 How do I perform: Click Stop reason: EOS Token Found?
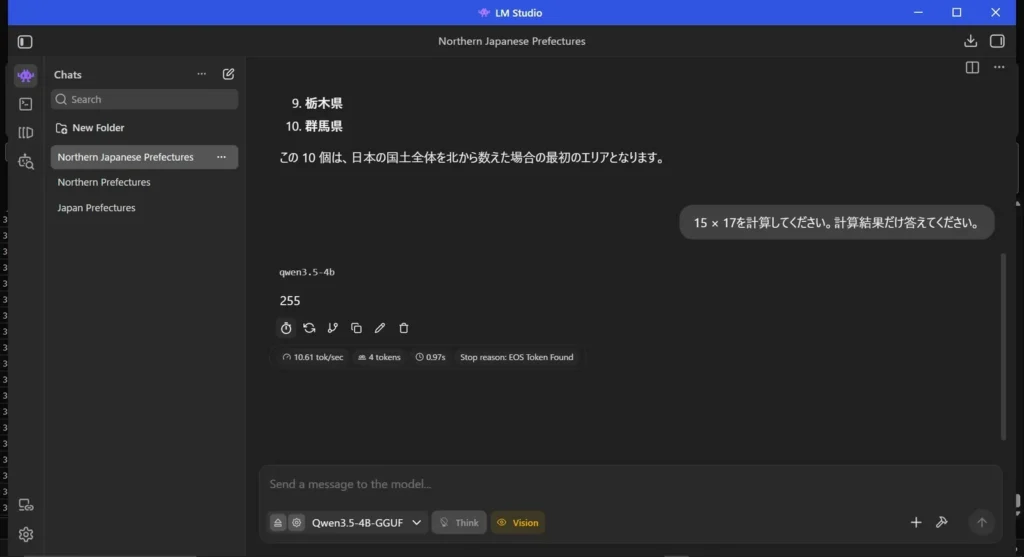[x=517, y=357]
